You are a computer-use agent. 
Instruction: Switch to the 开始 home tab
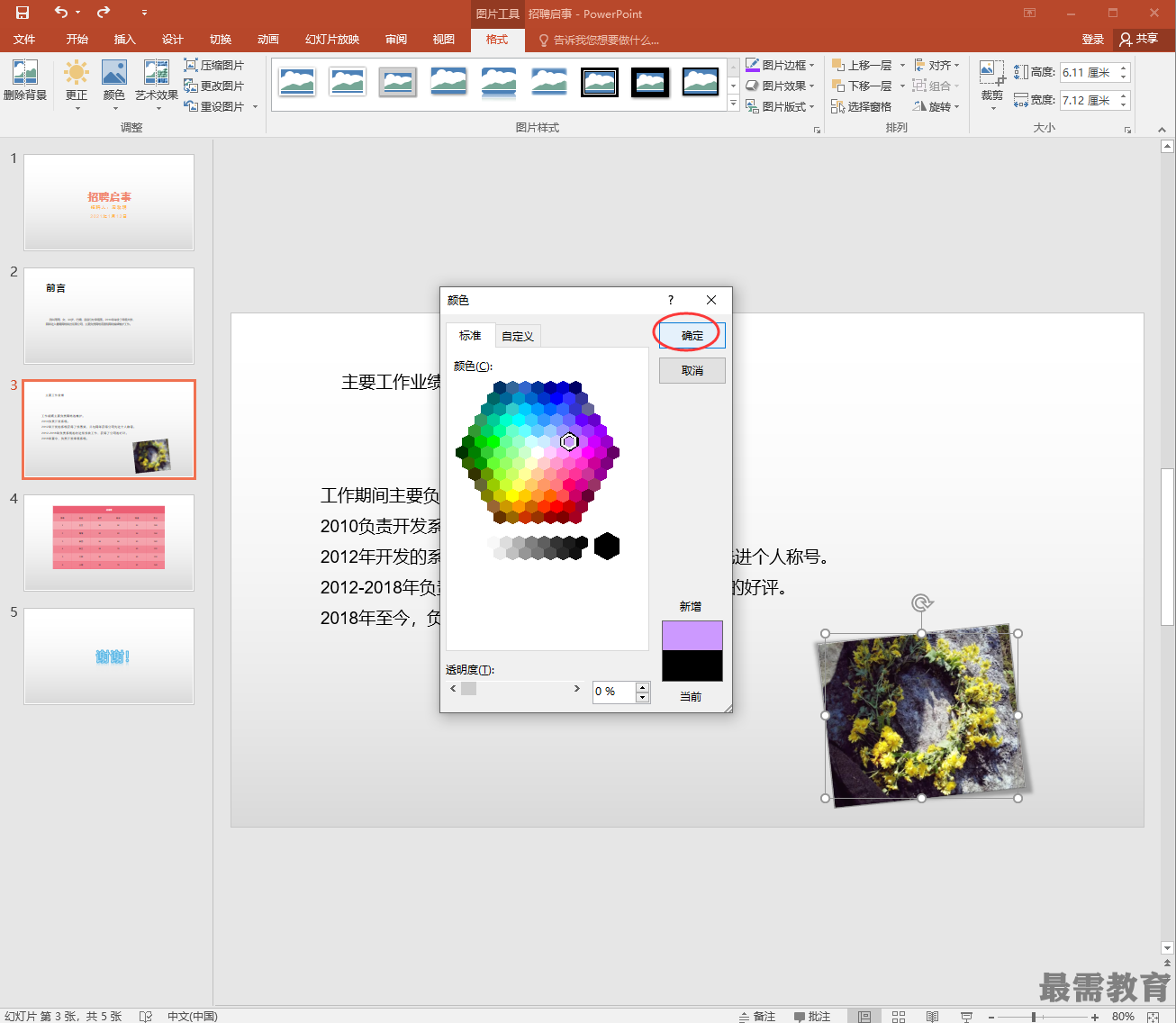77,39
